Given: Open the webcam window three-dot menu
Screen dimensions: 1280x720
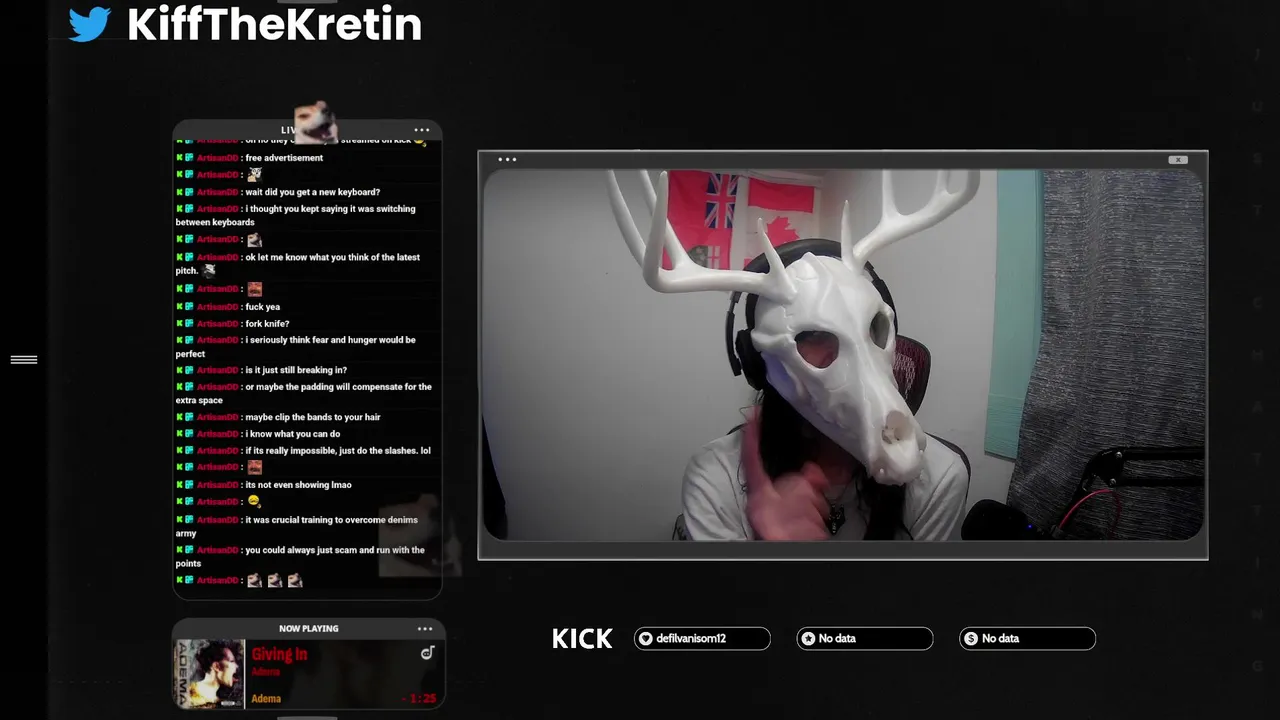Looking at the screenshot, I should click(x=507, y=159).
